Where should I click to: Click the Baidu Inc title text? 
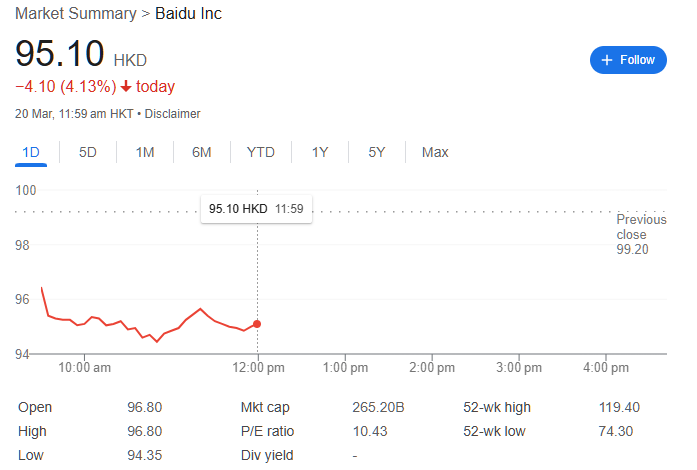189,14
